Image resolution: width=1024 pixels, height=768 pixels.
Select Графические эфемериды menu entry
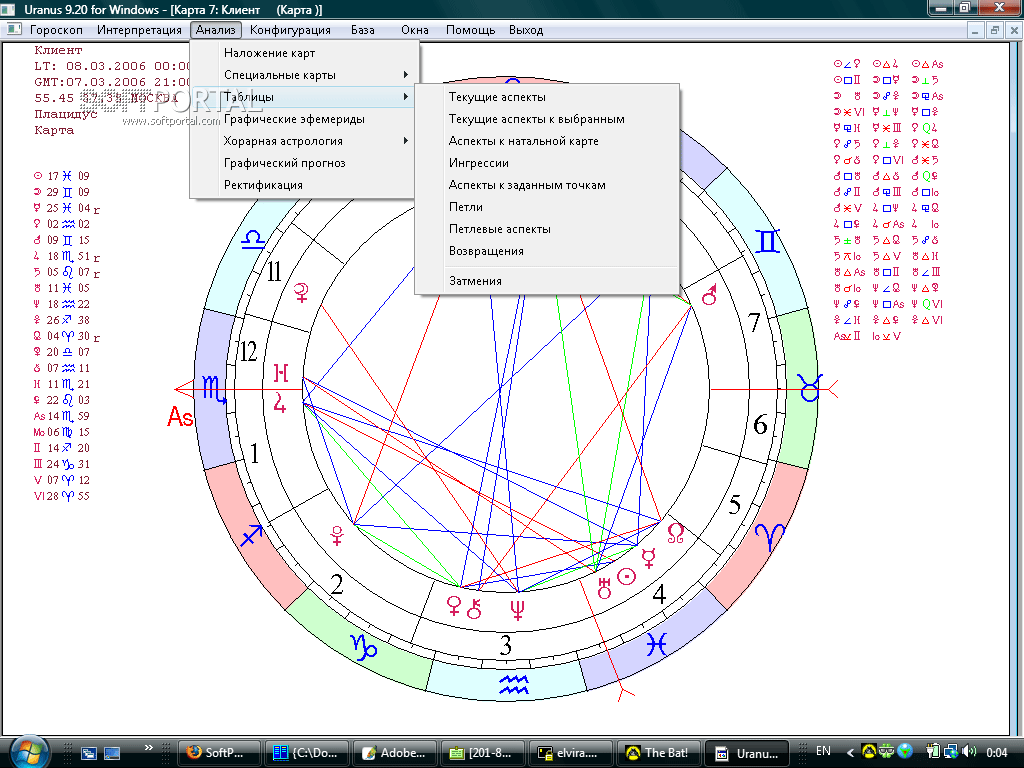(304, 119)
